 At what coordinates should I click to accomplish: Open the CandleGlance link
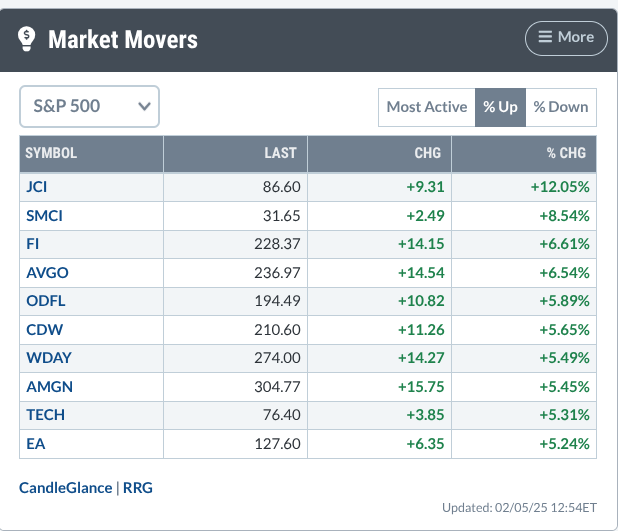click(65, 488)
